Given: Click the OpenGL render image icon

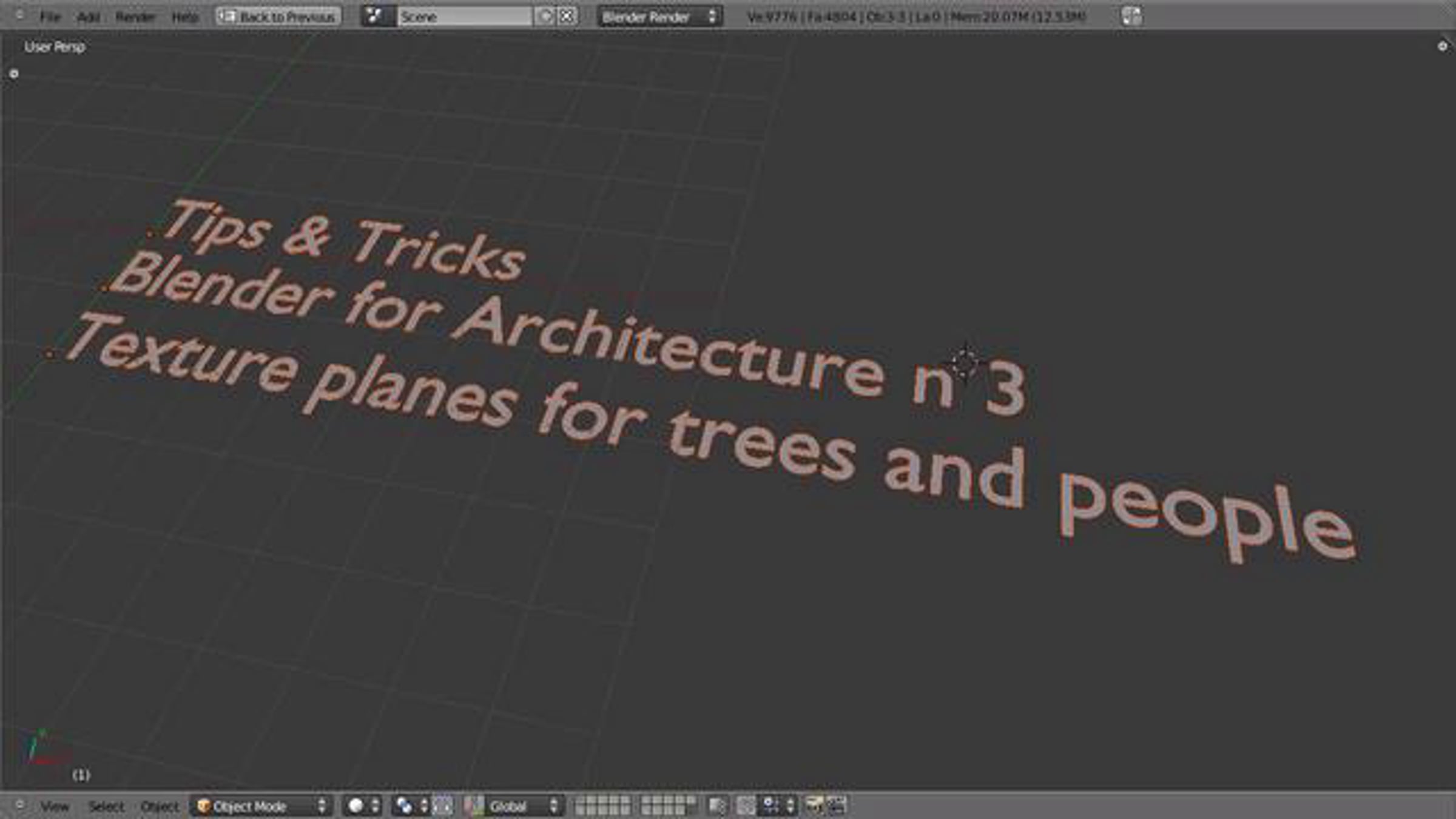Looking at the screenshot, I should click(x=814, y=806).
